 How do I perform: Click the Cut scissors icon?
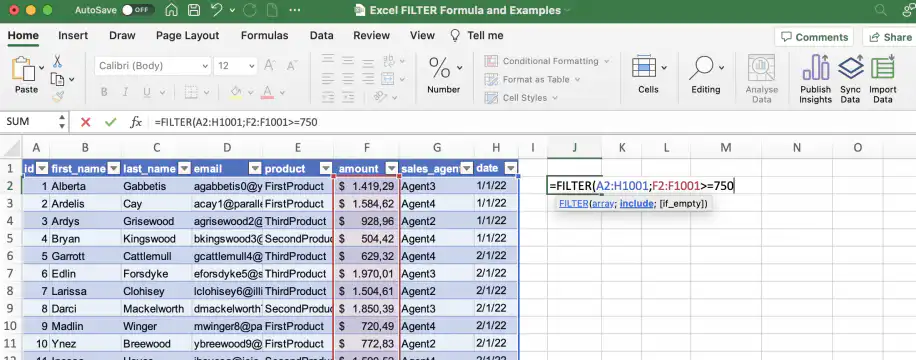coord(57,61)
